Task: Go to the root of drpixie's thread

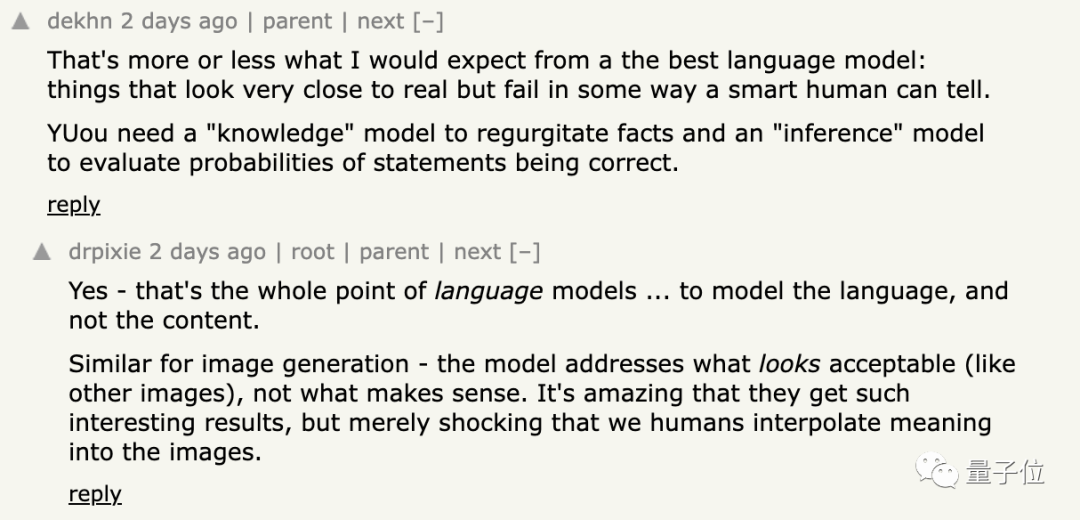Action: tap(313, 252)
